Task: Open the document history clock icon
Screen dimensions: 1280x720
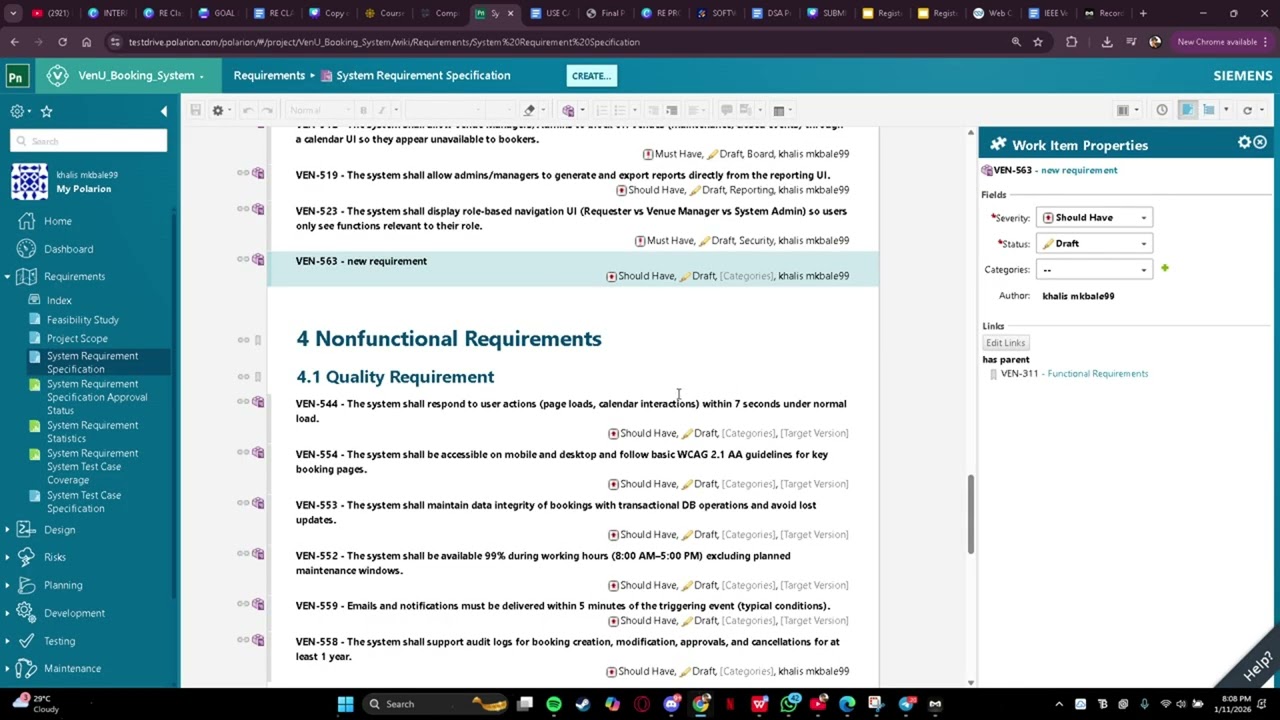Action: (1162, 110)
